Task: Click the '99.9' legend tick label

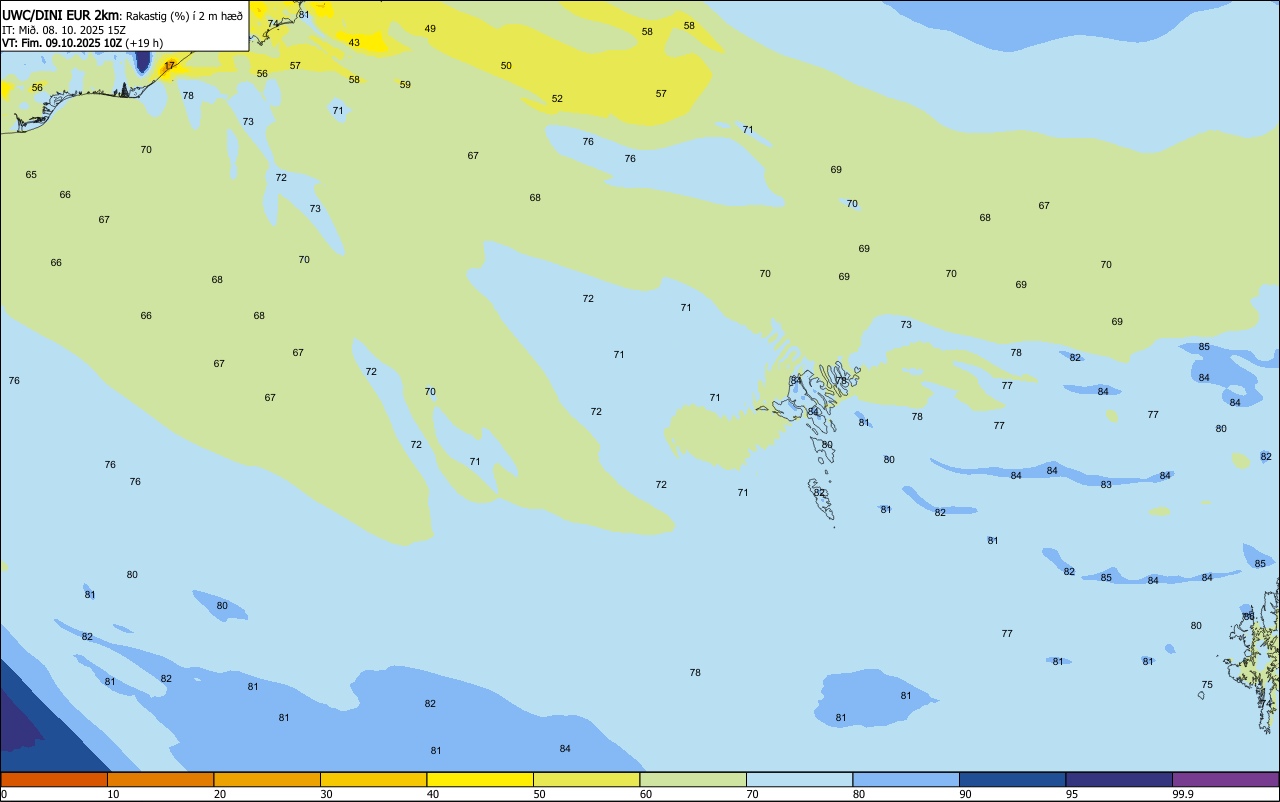Action: coord(1183,794)
